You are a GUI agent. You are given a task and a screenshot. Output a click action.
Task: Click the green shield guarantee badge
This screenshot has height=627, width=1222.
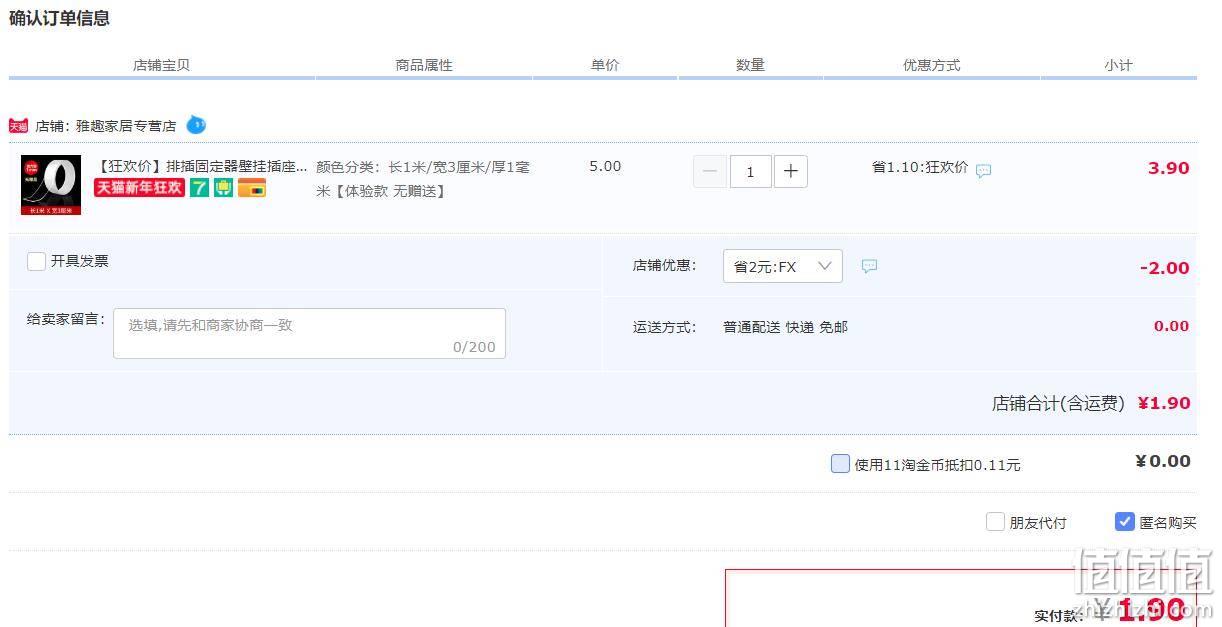[223, 187]
